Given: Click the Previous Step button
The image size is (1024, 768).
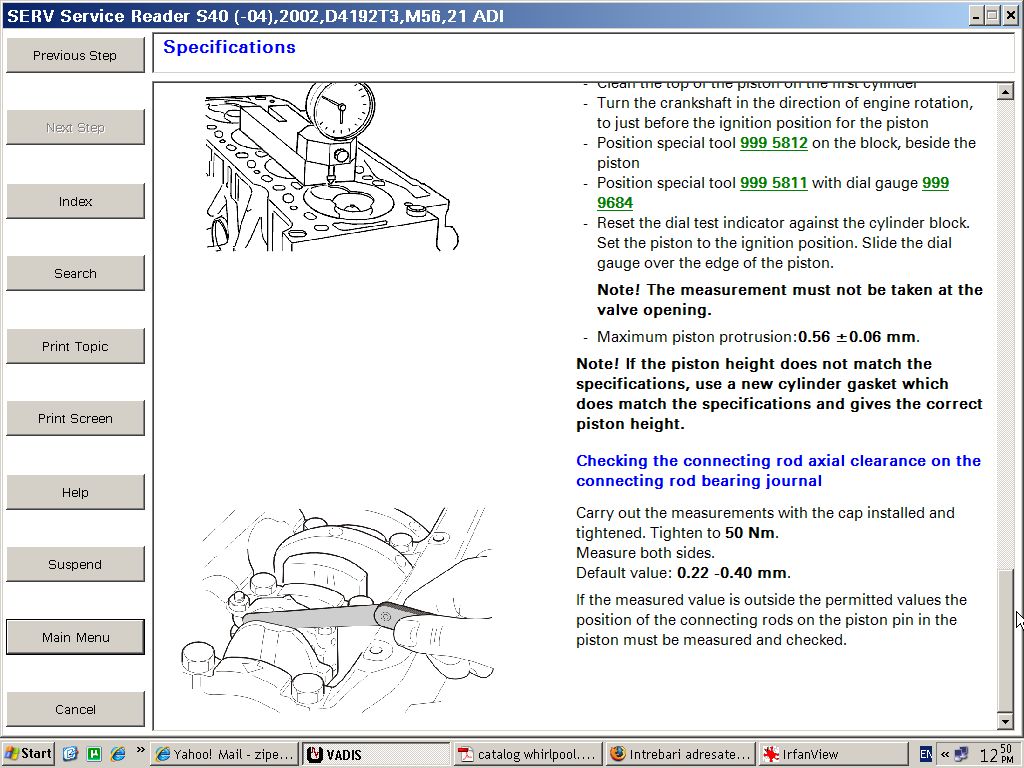Looking at the screenshot, I should (x=75, y=55).
